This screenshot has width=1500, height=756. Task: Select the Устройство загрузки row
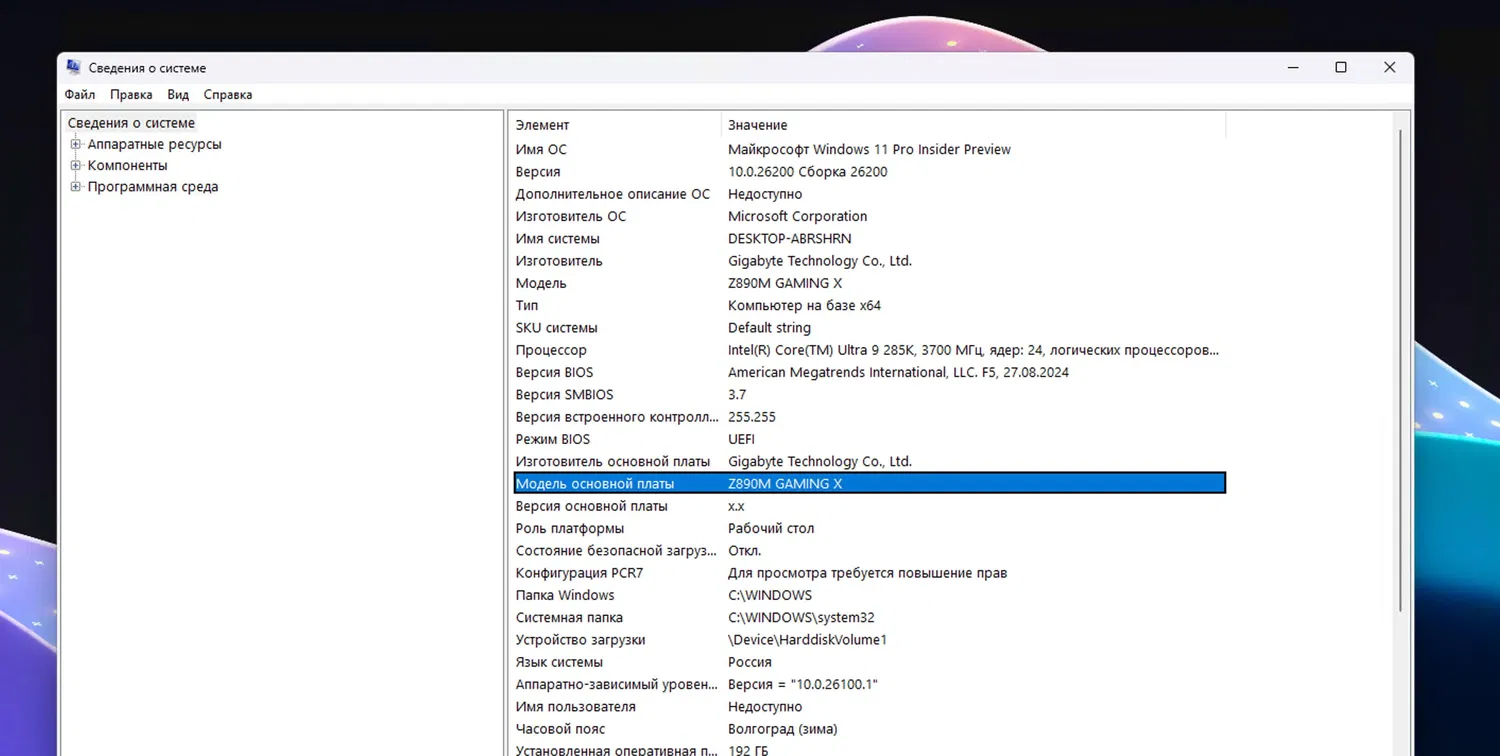(x=869, y=640)
